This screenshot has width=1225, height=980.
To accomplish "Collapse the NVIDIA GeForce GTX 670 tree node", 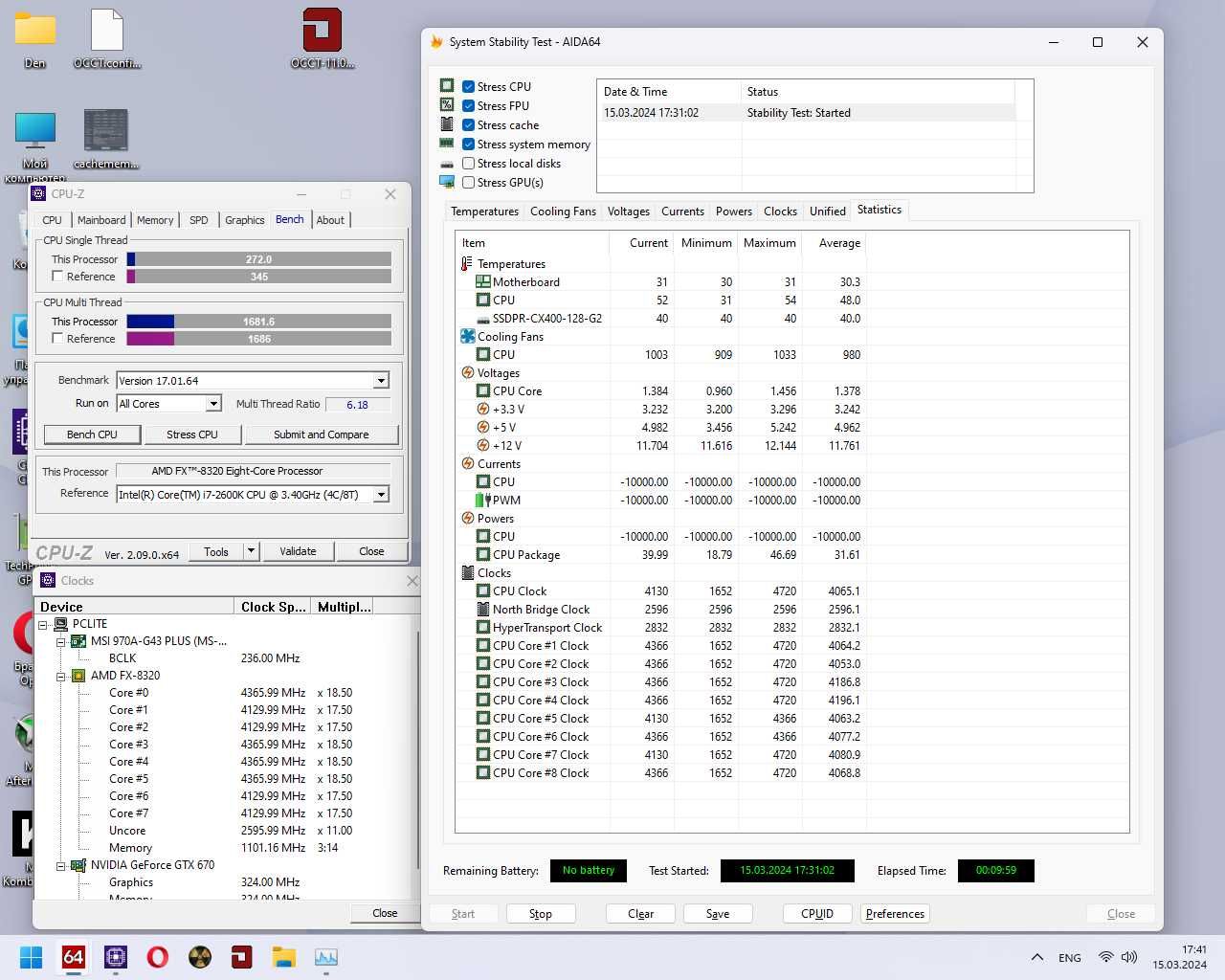I will pyautogui.click(x=60, y=865).
